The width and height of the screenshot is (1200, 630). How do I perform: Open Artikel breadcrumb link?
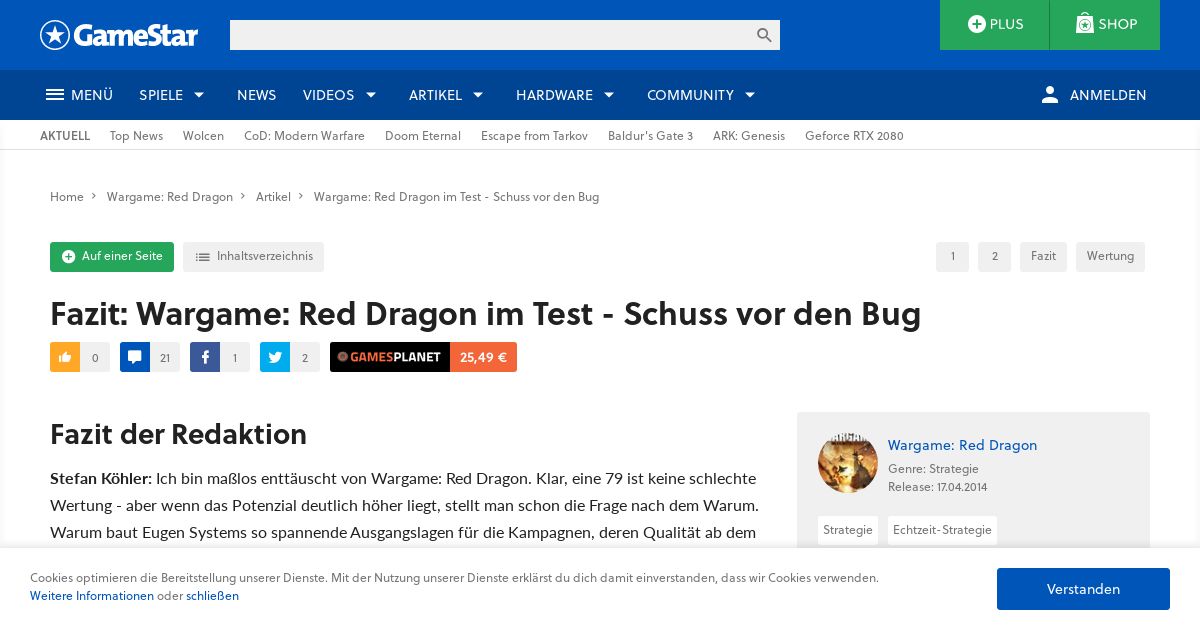point(273,197)
